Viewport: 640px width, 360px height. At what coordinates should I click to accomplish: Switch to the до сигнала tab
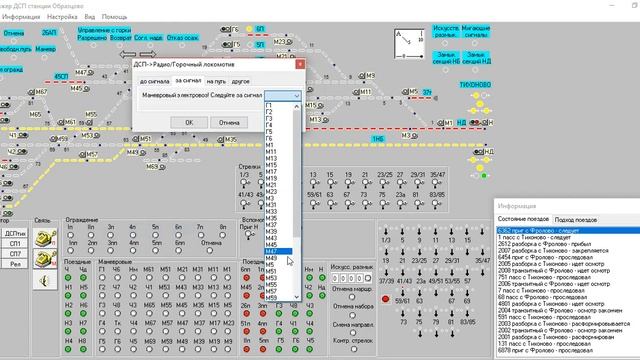point(154,81)
